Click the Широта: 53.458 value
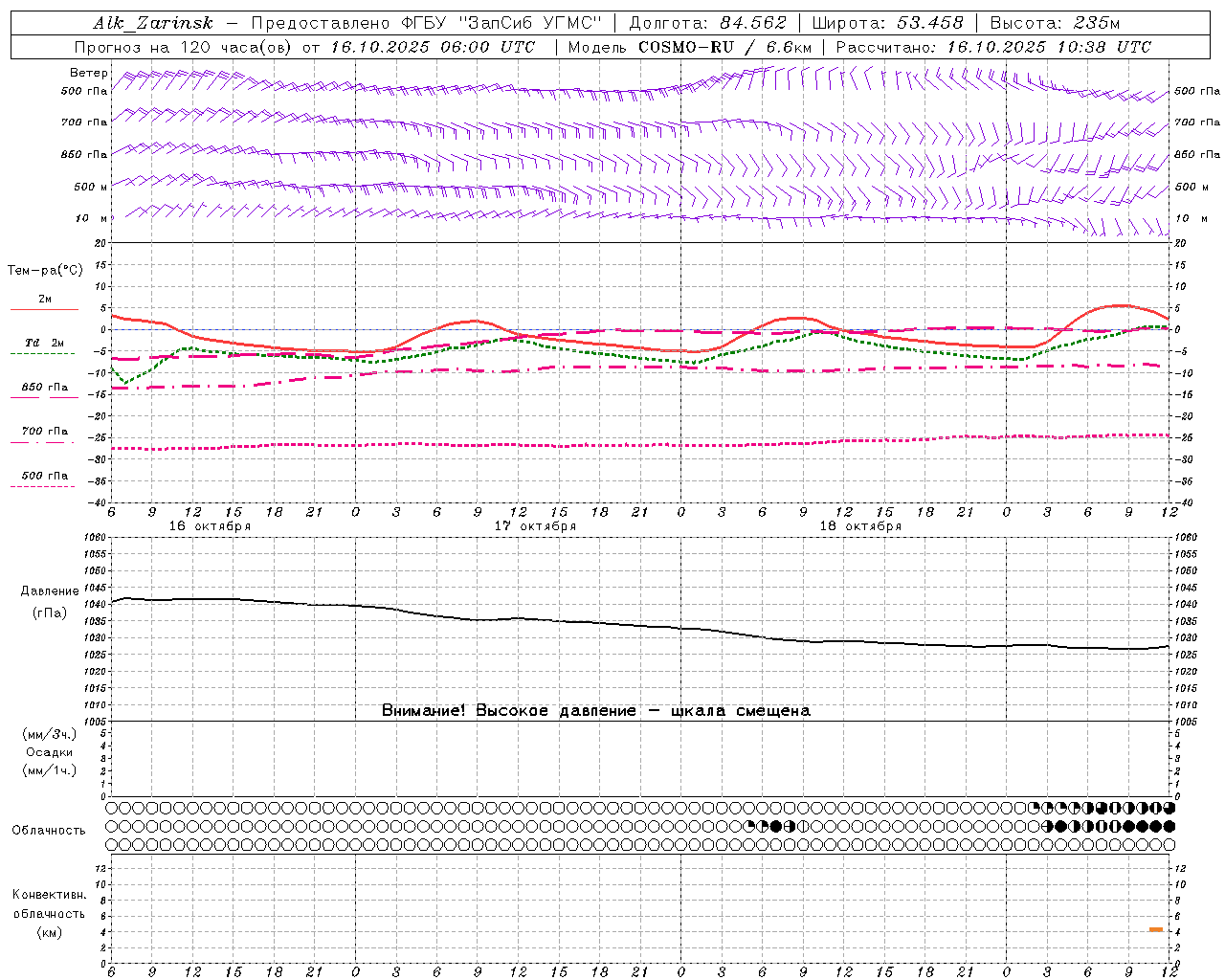The image size is (1225, 980). (x=887, y=23)
